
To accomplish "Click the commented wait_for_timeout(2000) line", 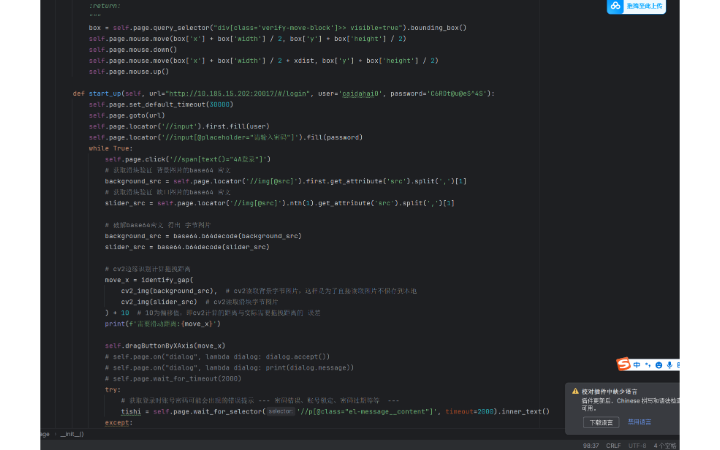I will [173, 378].
